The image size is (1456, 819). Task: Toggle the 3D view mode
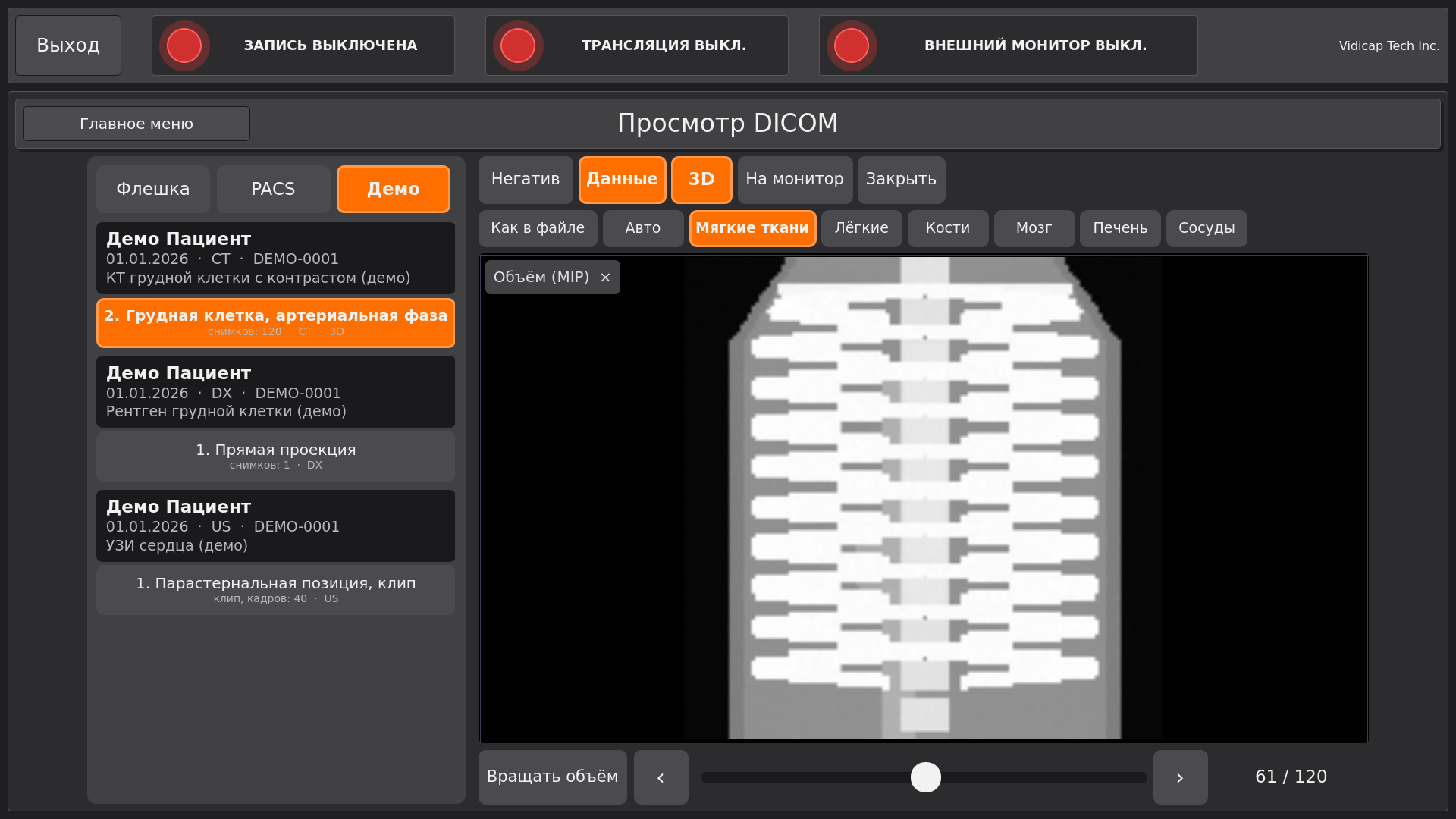[x=701, y=180]
